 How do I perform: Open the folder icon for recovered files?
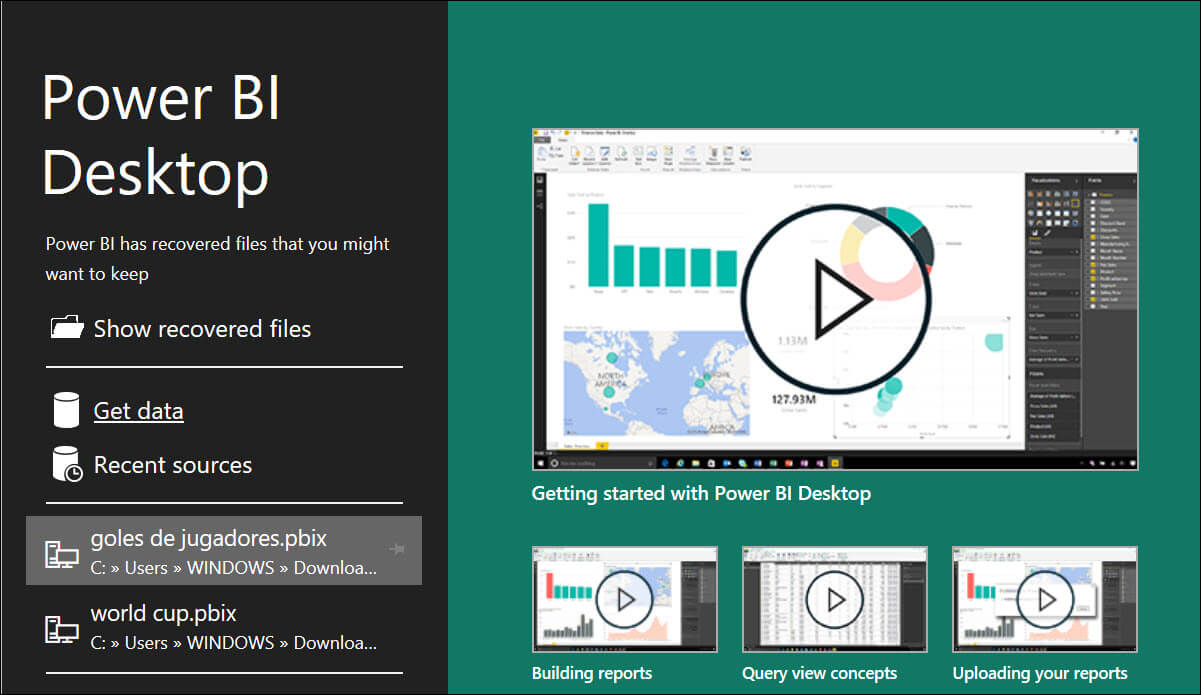67,327
